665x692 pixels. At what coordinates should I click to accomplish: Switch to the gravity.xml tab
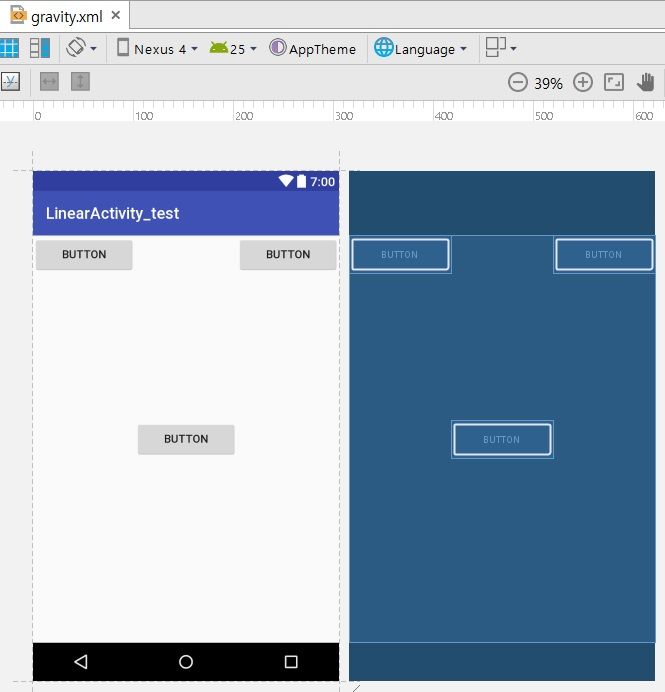point(64,16)
